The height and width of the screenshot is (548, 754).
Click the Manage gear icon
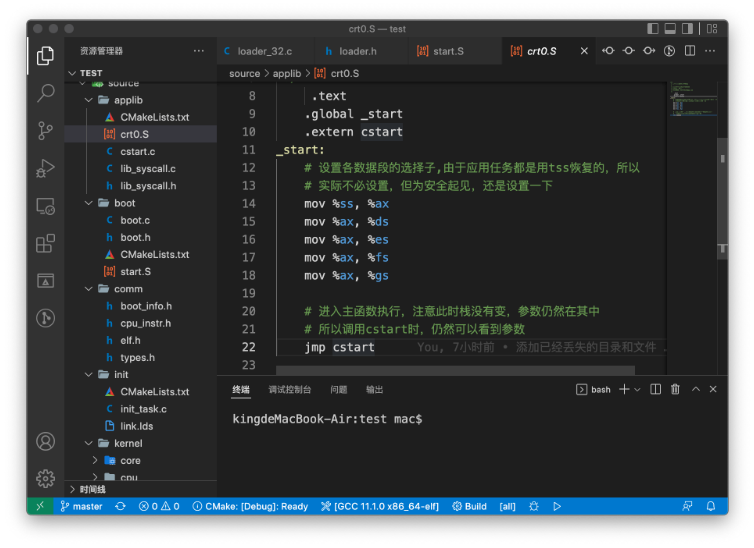(x=45, y=478)
